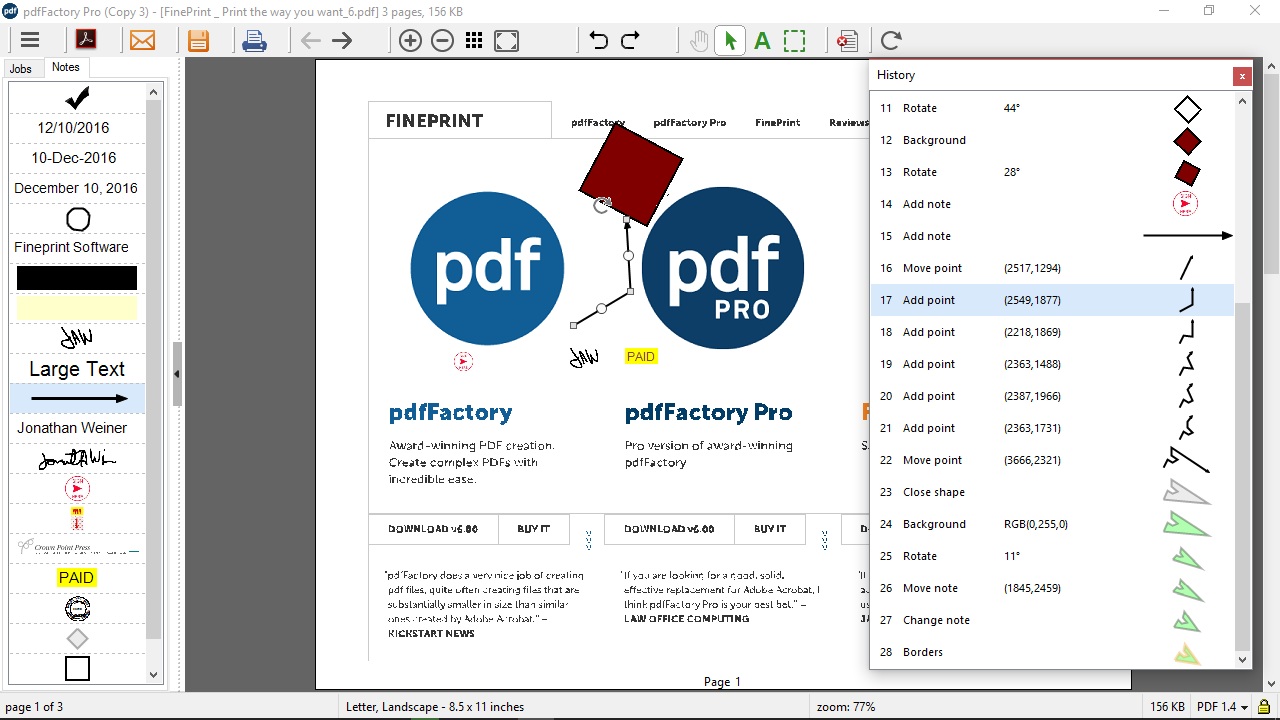
Task: Select the text annotation tool (A)
Action: (x=762, y=40)
